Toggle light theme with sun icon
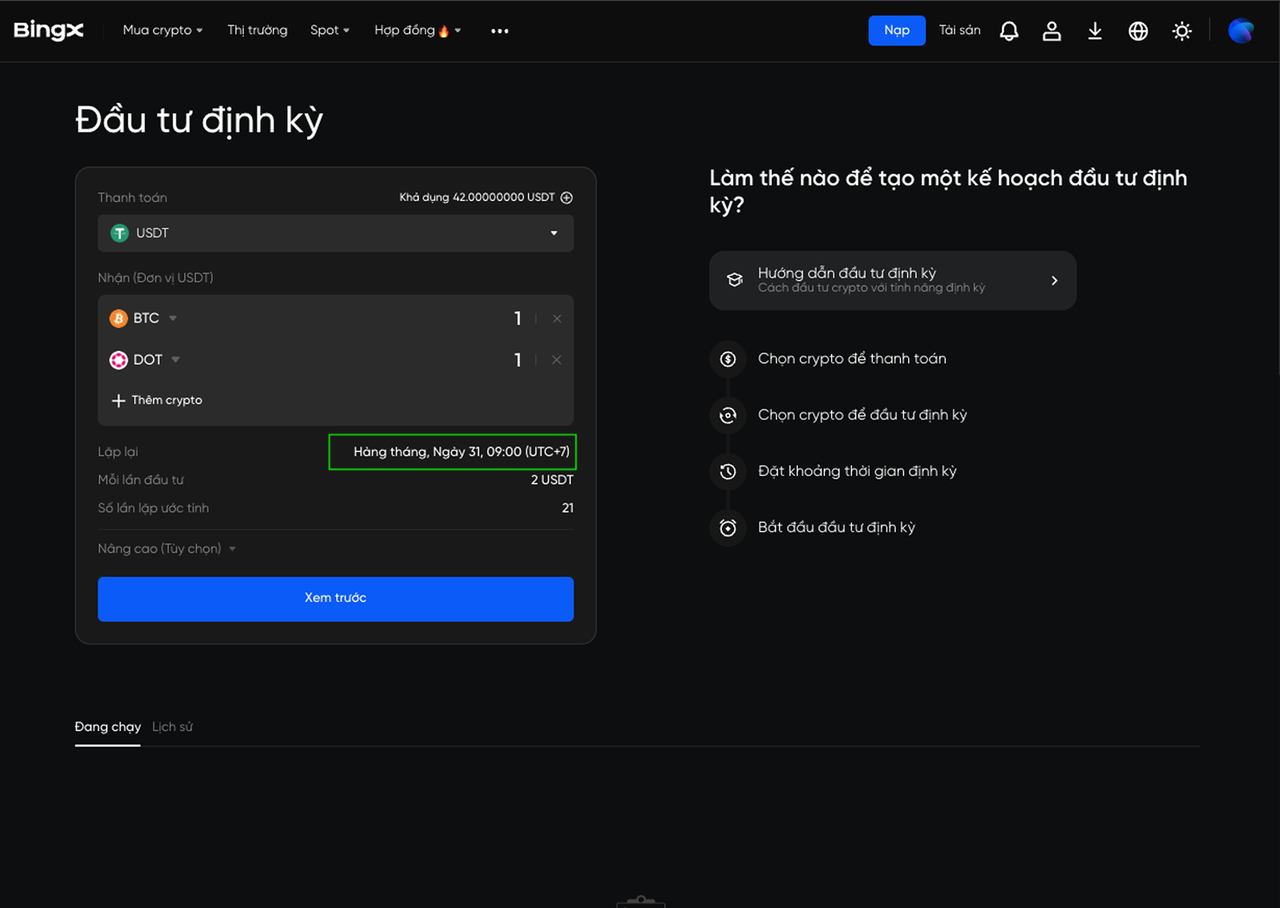This screenshot has width=1280, height=908. pos(1182,31)
